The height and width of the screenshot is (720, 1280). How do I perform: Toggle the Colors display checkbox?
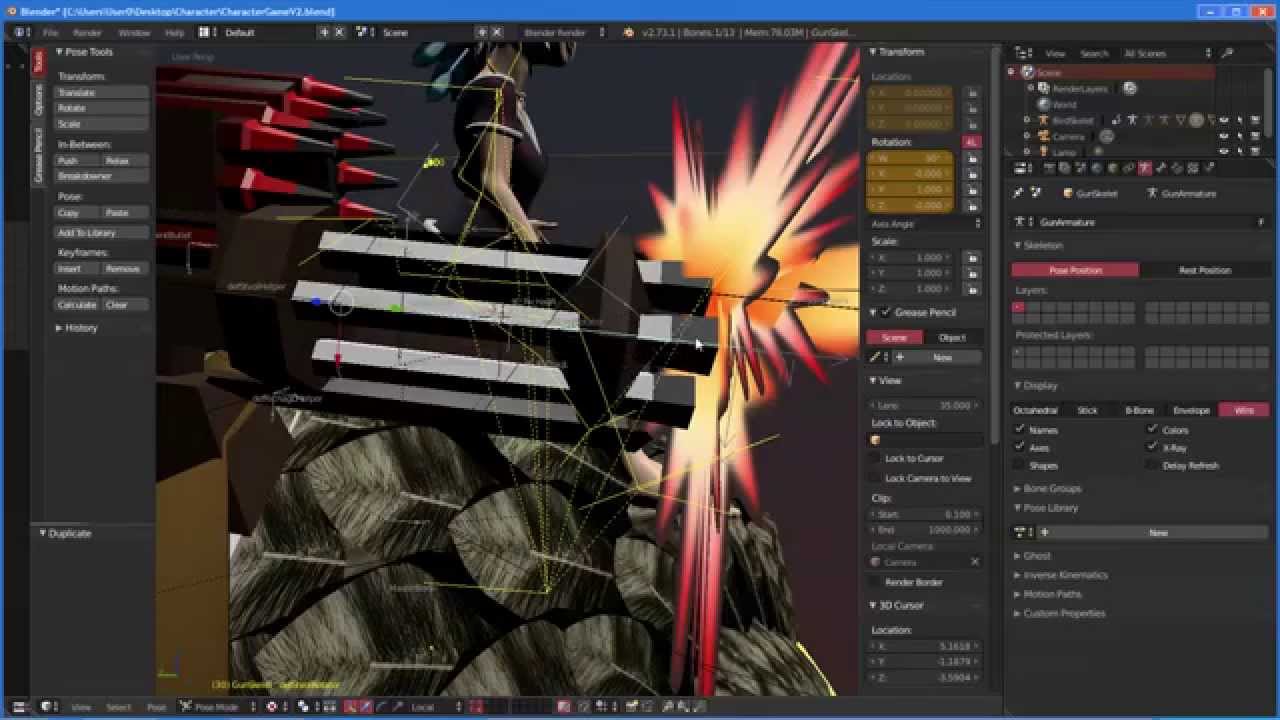[1152, 430]
